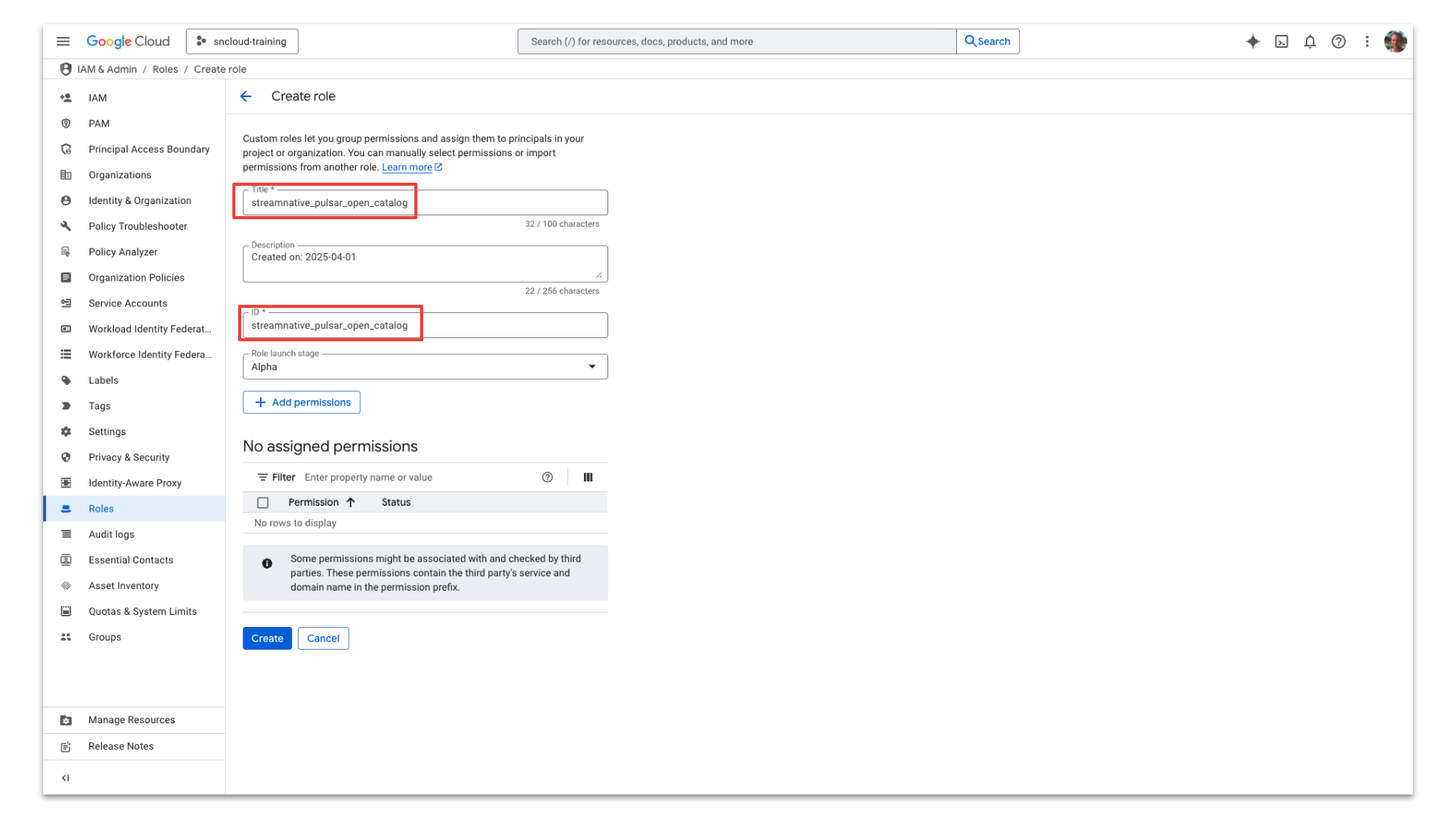Click the back arrow beside Create role
Image resolution: width=1456 pixels, height=818 pixels.
tap(246, 96)
